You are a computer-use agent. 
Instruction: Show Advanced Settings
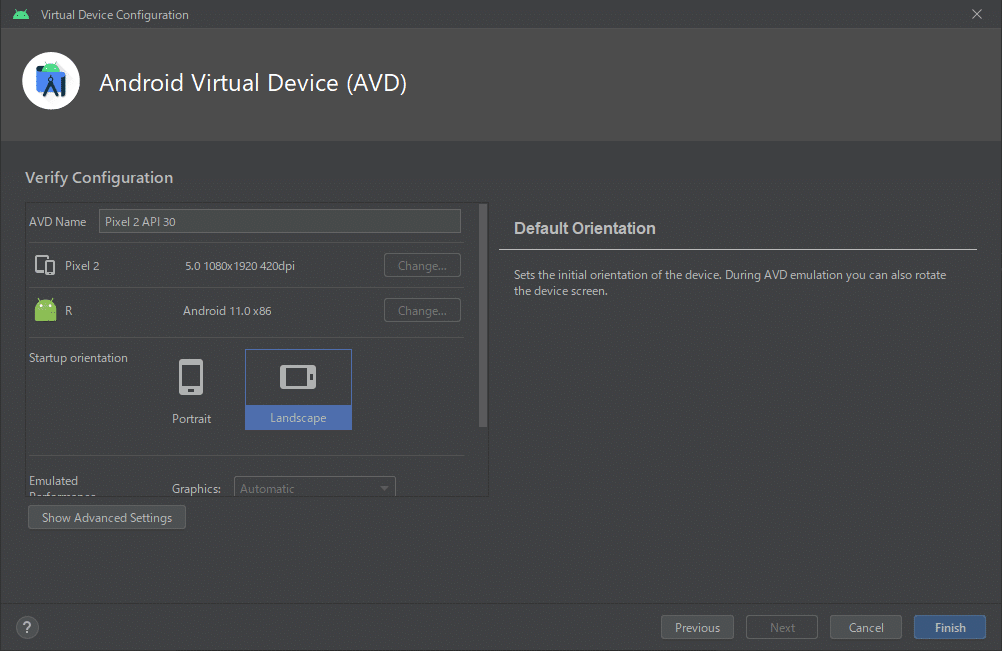point(107,517)
